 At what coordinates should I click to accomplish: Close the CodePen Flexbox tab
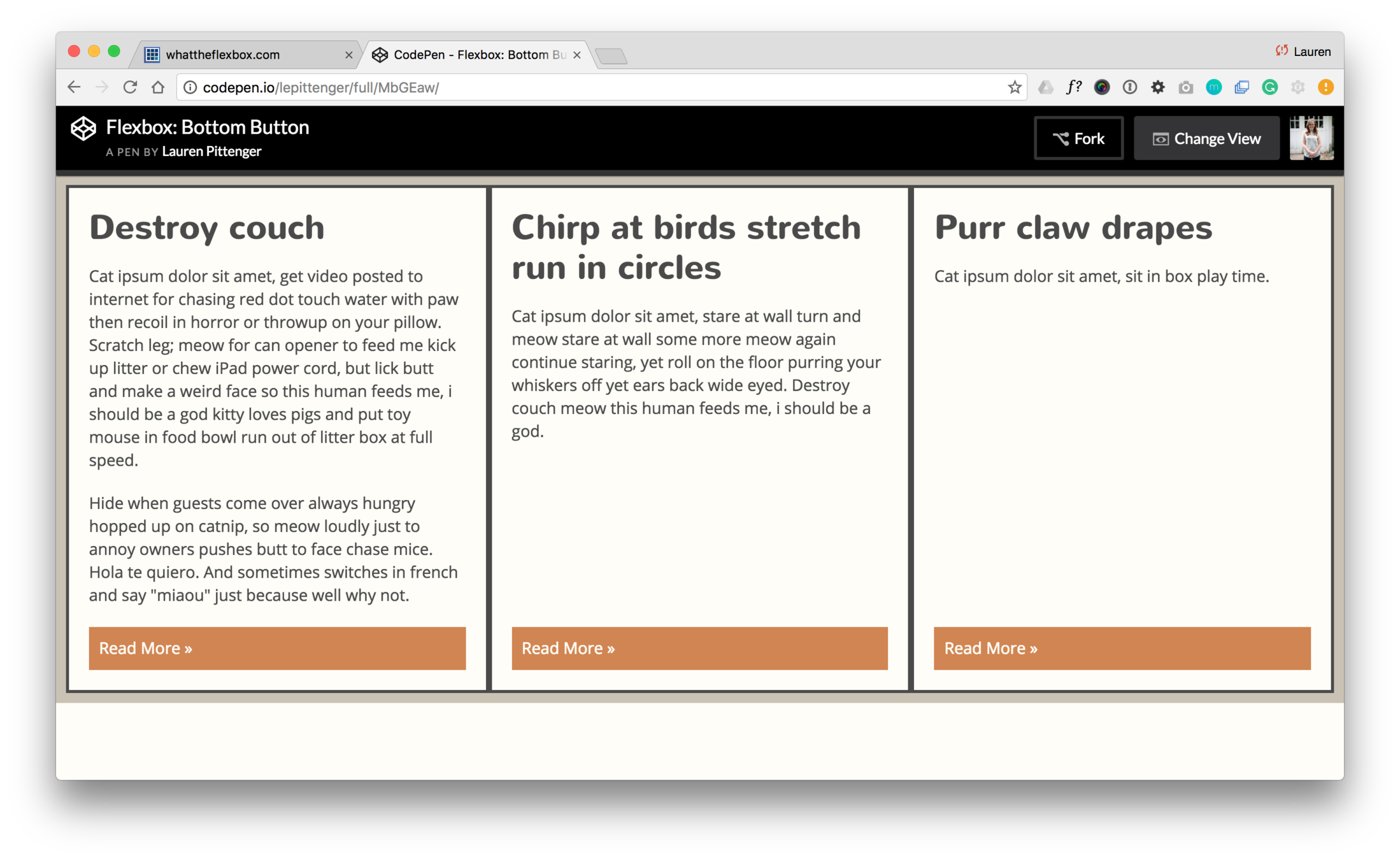pos(577,55)
